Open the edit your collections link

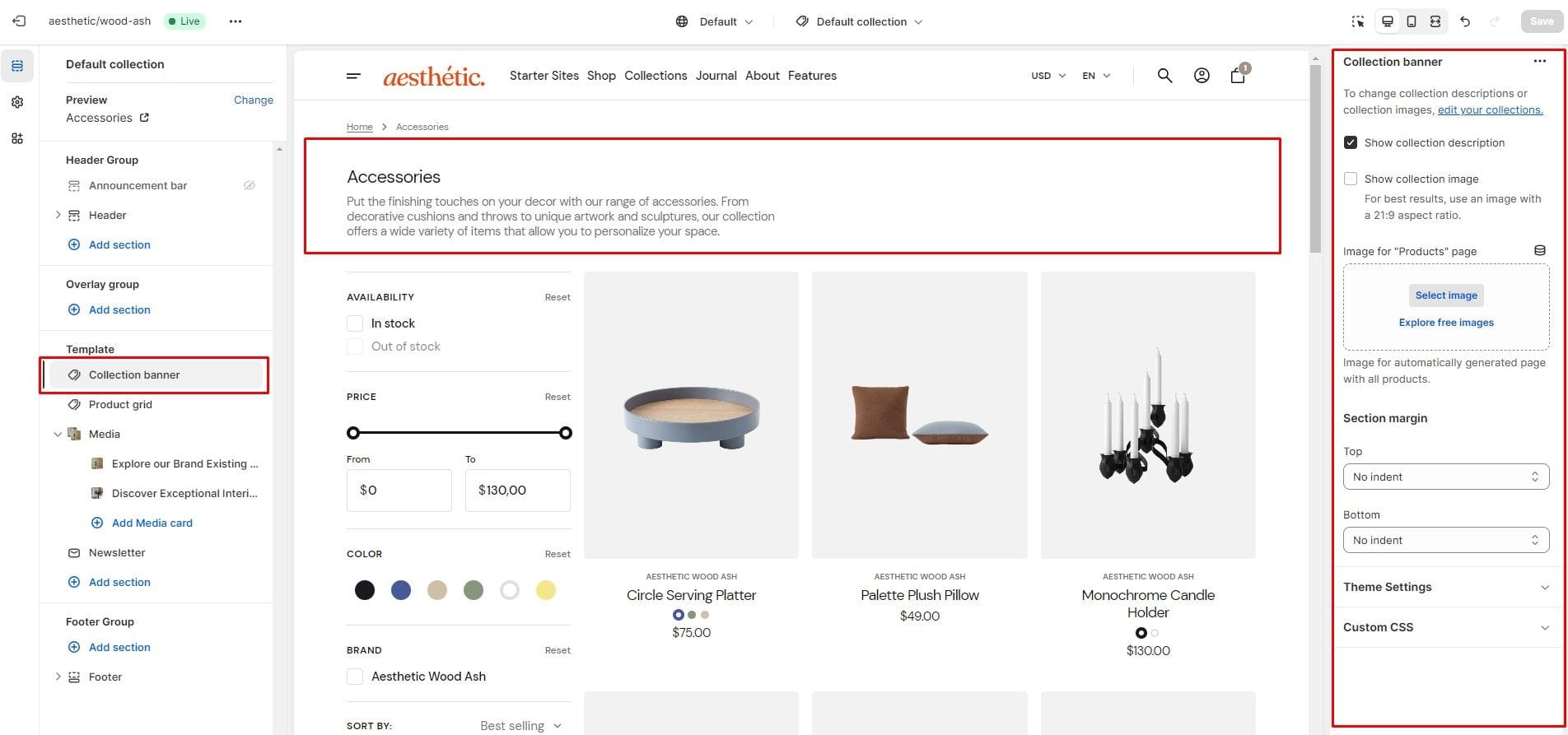pyautogui.click(x=1490, y=109)
